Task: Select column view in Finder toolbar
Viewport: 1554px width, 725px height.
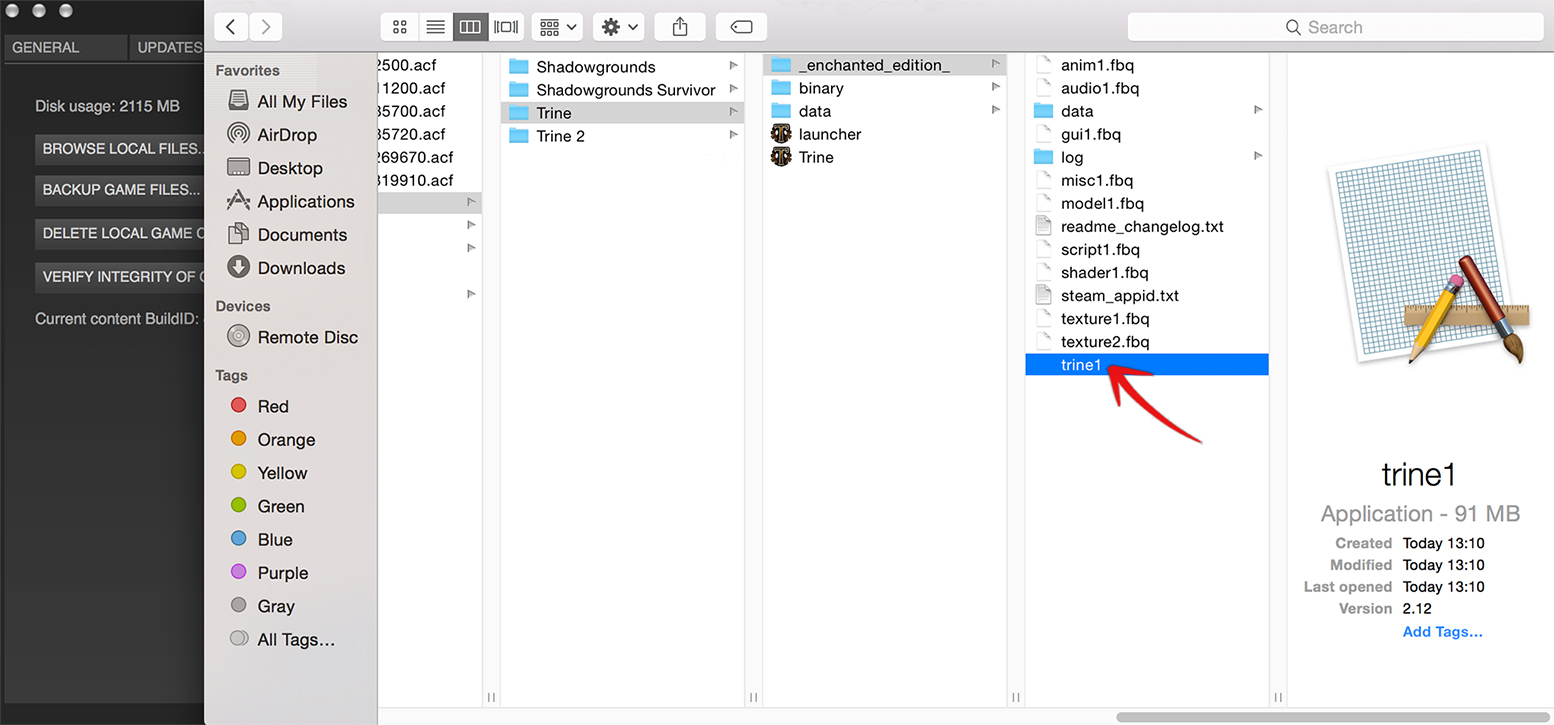Action: [x=470, y=27]
